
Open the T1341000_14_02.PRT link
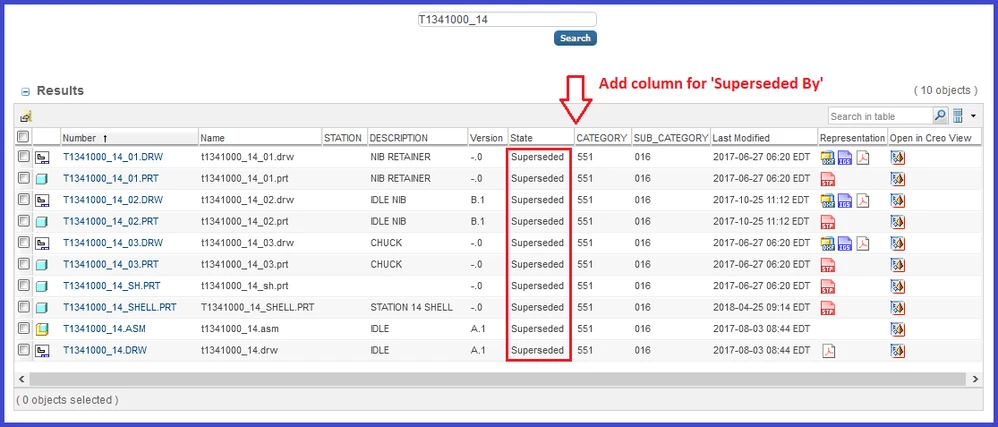[111, 221]
